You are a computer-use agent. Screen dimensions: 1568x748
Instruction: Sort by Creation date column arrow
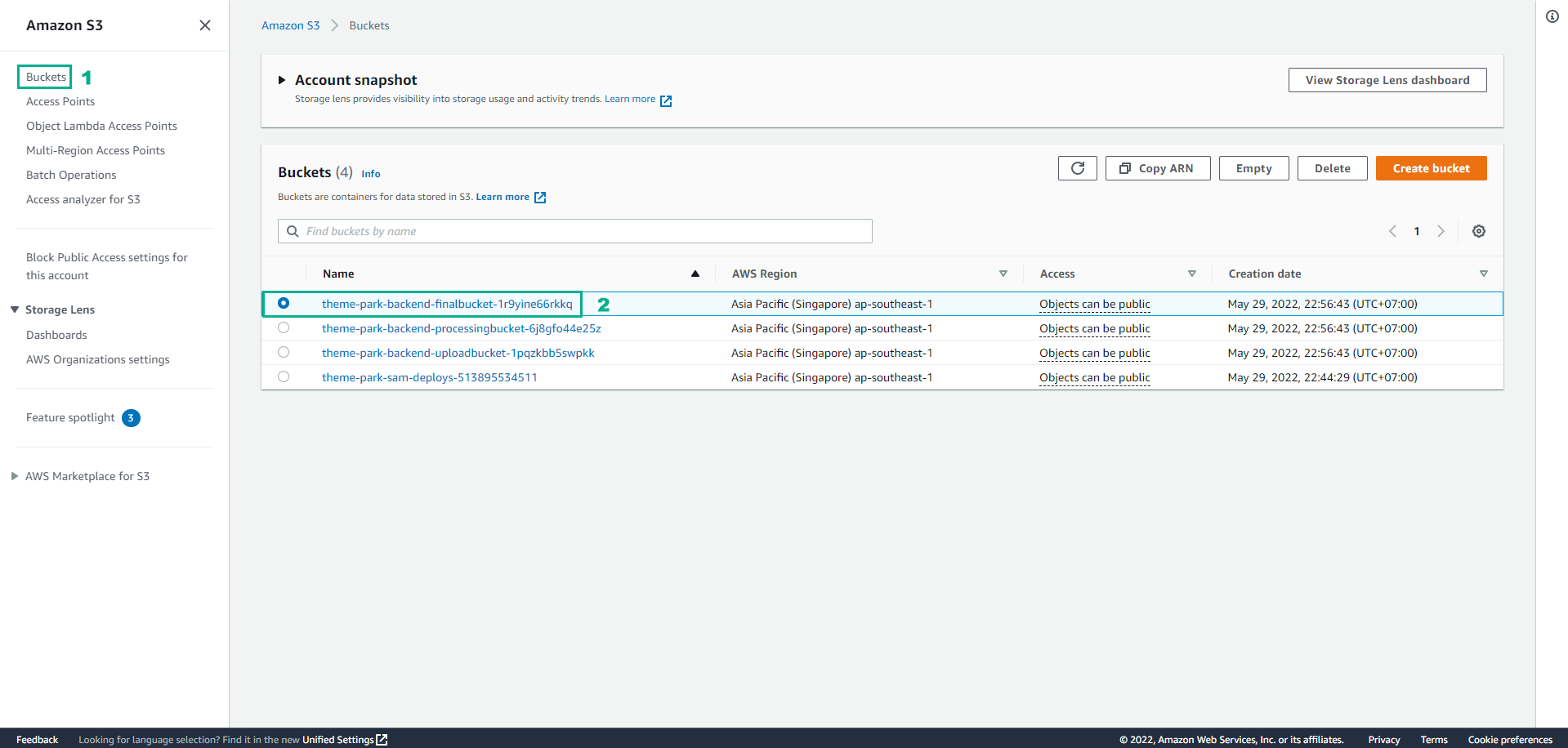tap(1484, 274)
